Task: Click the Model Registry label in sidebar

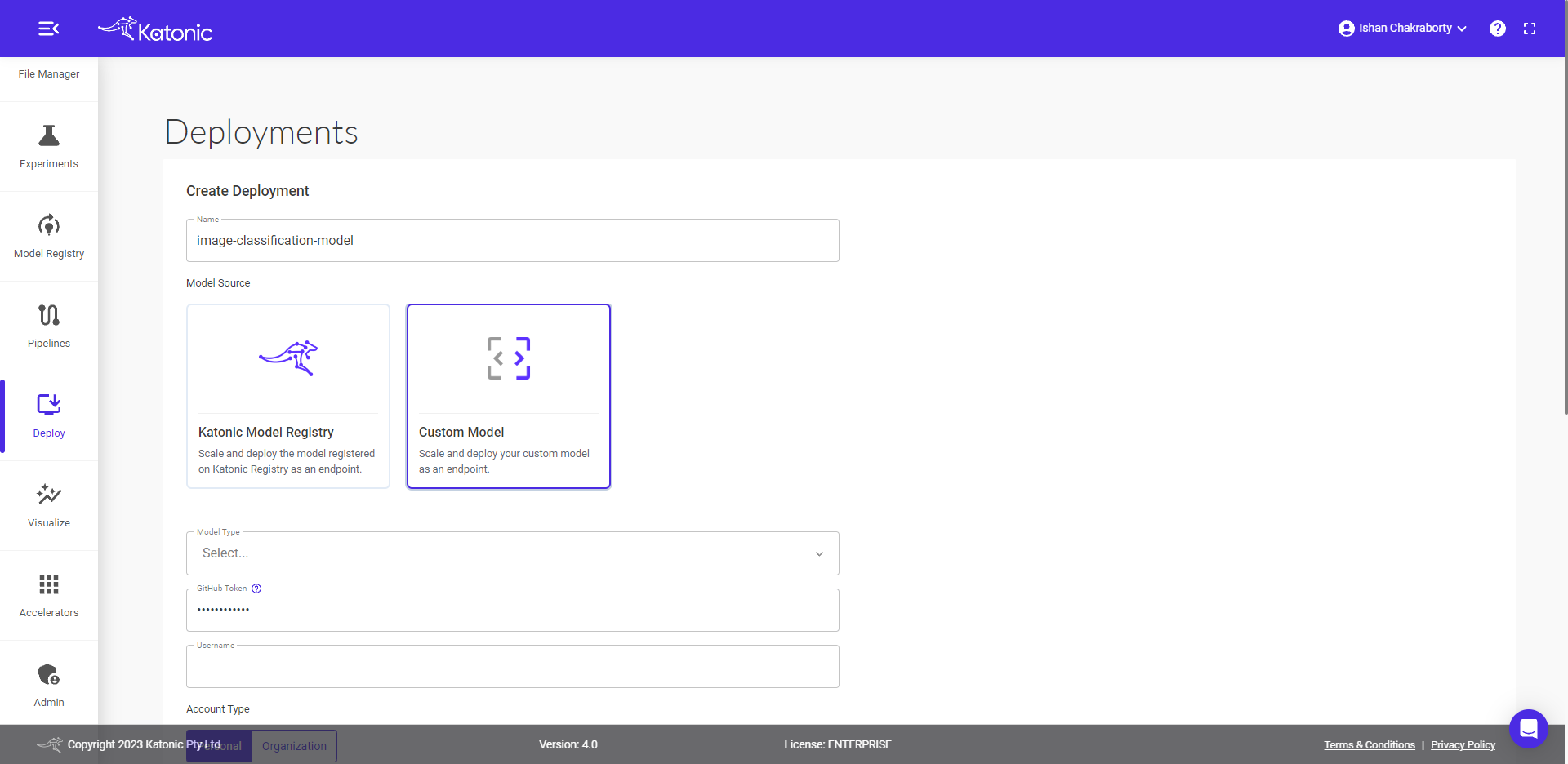Action: coord(49,254)
